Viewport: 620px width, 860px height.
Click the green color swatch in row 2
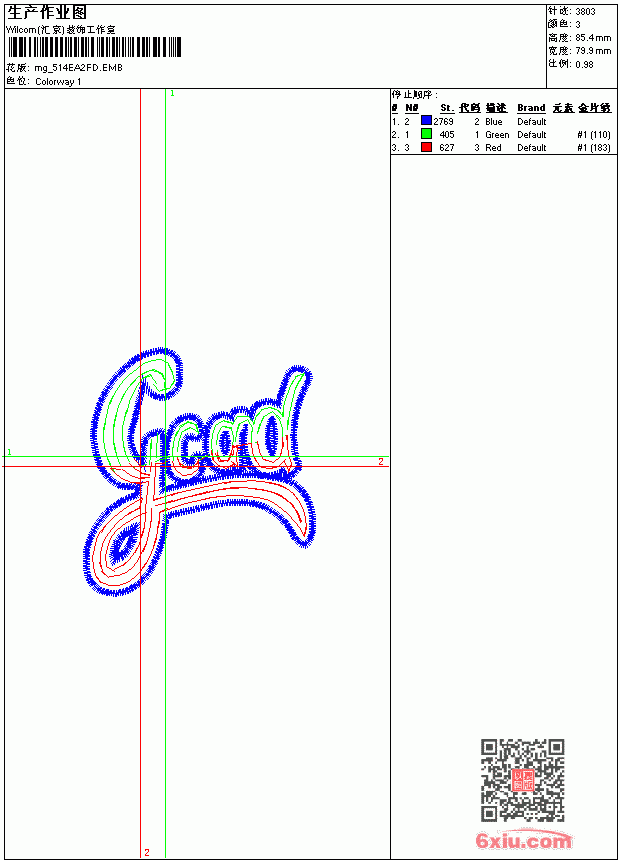(x=426, y=134)
